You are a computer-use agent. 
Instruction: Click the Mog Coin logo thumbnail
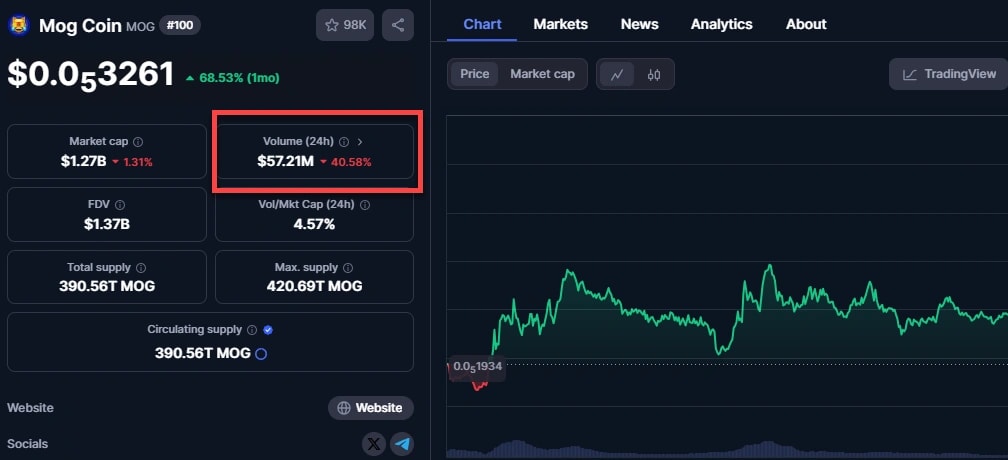point(18,25)
